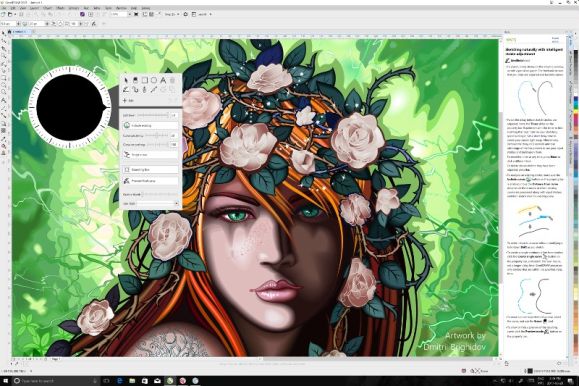Click the trash icon in floating toolbox
The height and width of the screenshot is (386, 579).
[172, 80]
